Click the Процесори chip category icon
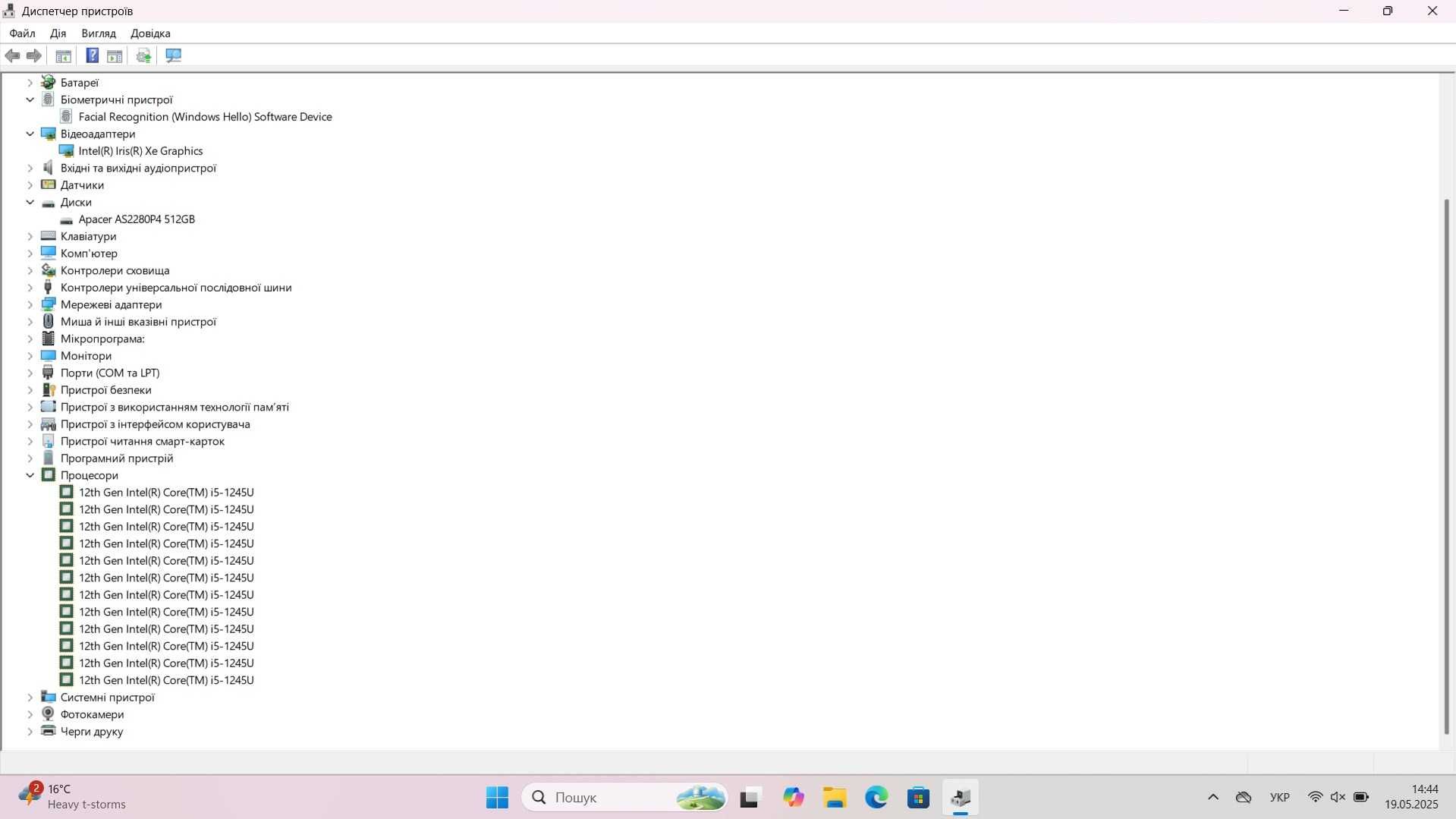The width and height of the screenshot is (1456, 819). (49, 475)
